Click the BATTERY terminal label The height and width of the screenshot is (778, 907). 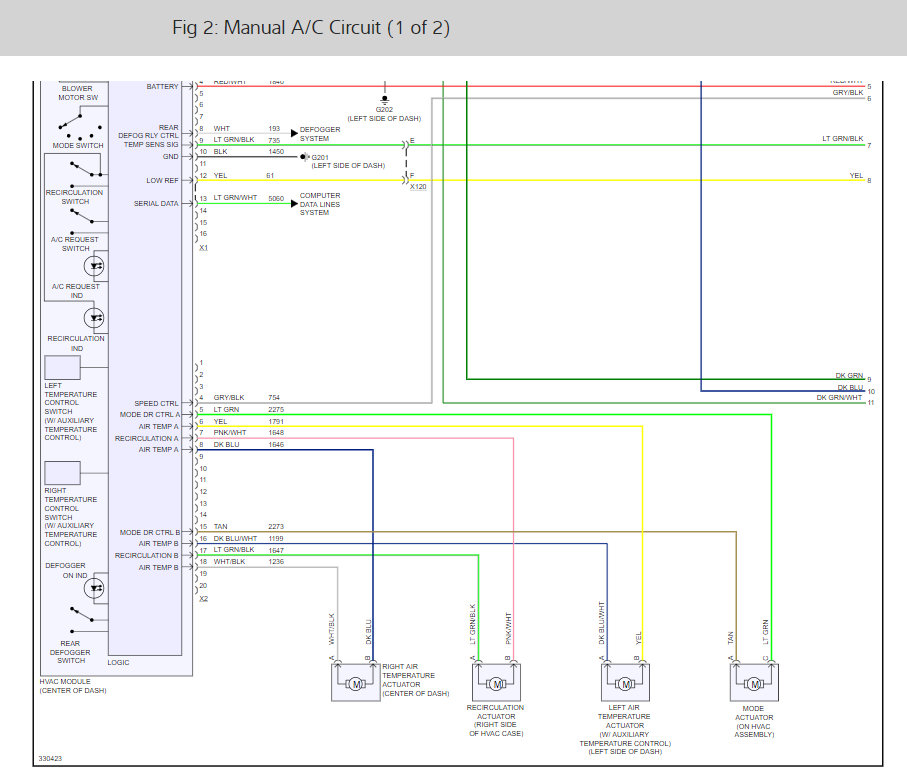163,86
